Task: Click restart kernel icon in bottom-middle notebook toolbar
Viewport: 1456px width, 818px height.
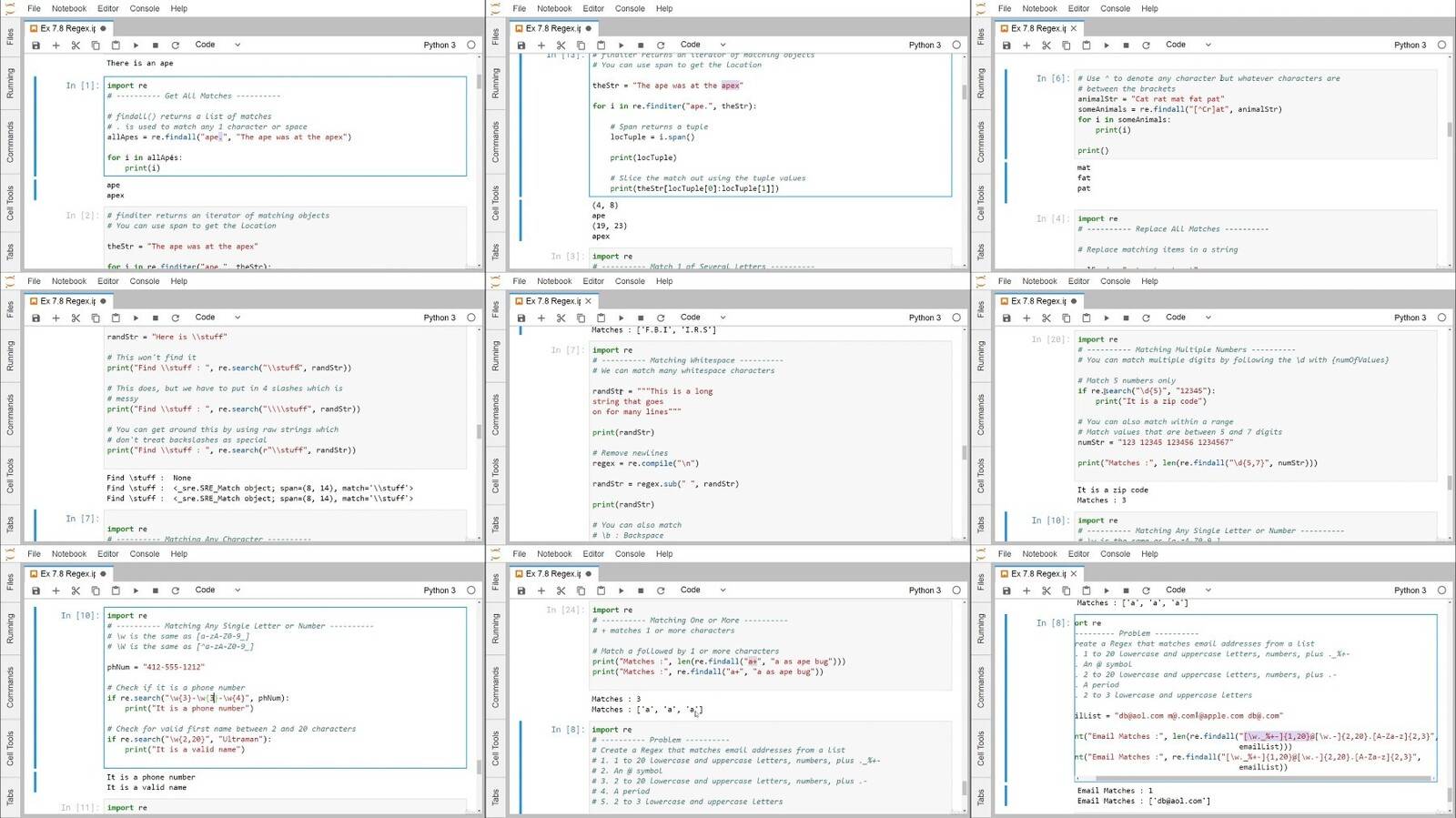Action: point(661,591)
